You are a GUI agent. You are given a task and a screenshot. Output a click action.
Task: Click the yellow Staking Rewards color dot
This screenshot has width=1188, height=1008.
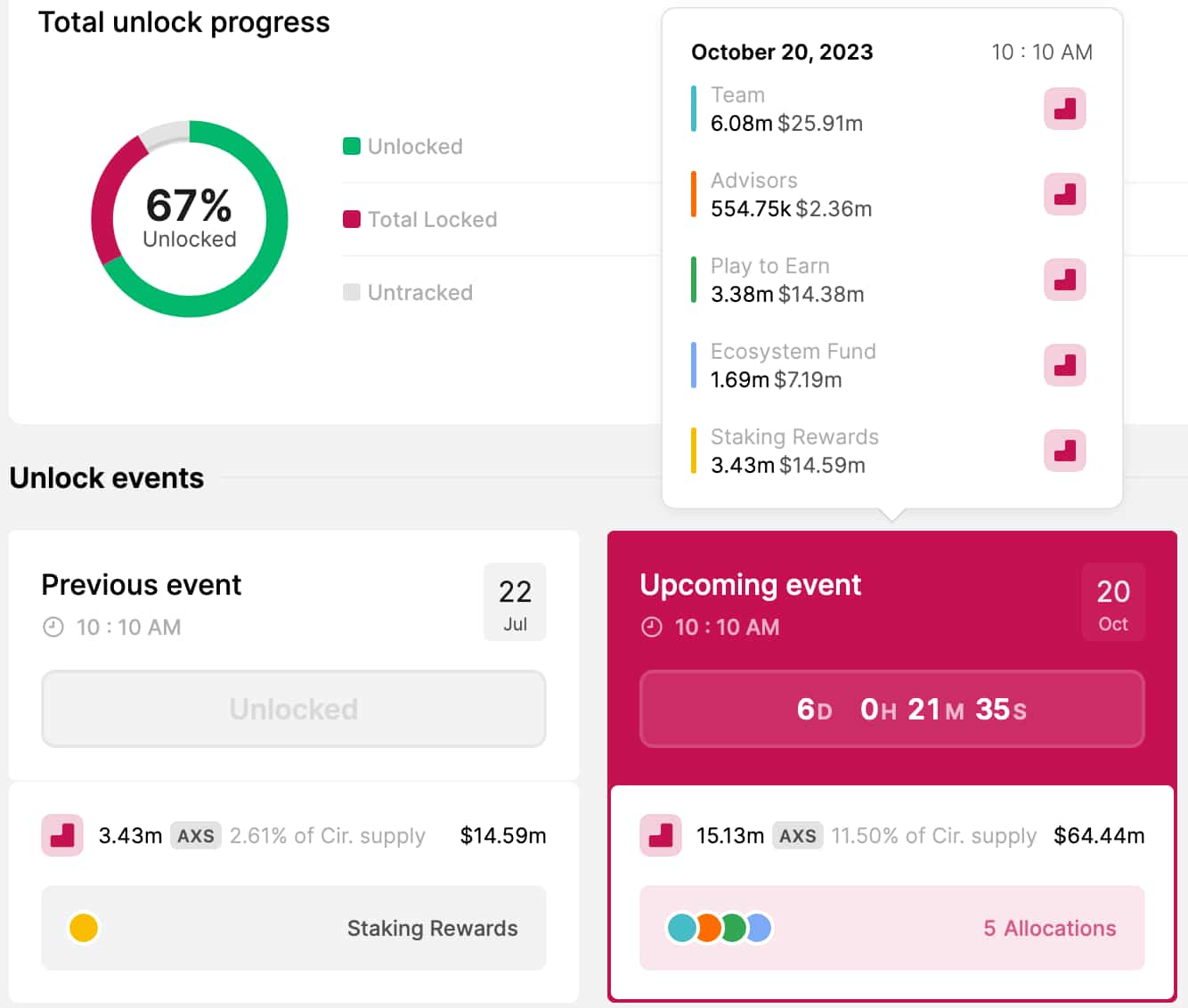[x=84, y=928]
